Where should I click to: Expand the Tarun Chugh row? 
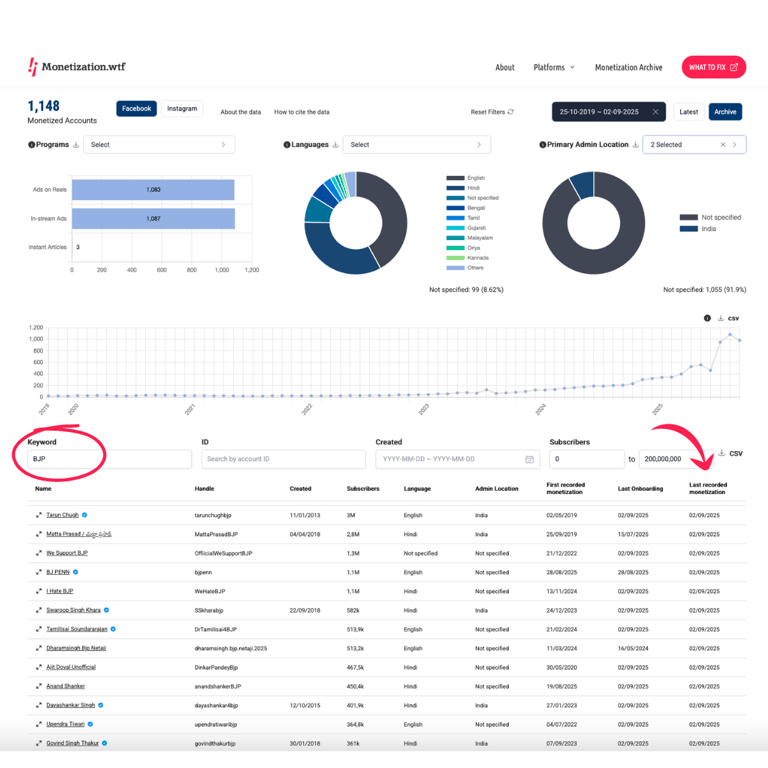[39, 515]
